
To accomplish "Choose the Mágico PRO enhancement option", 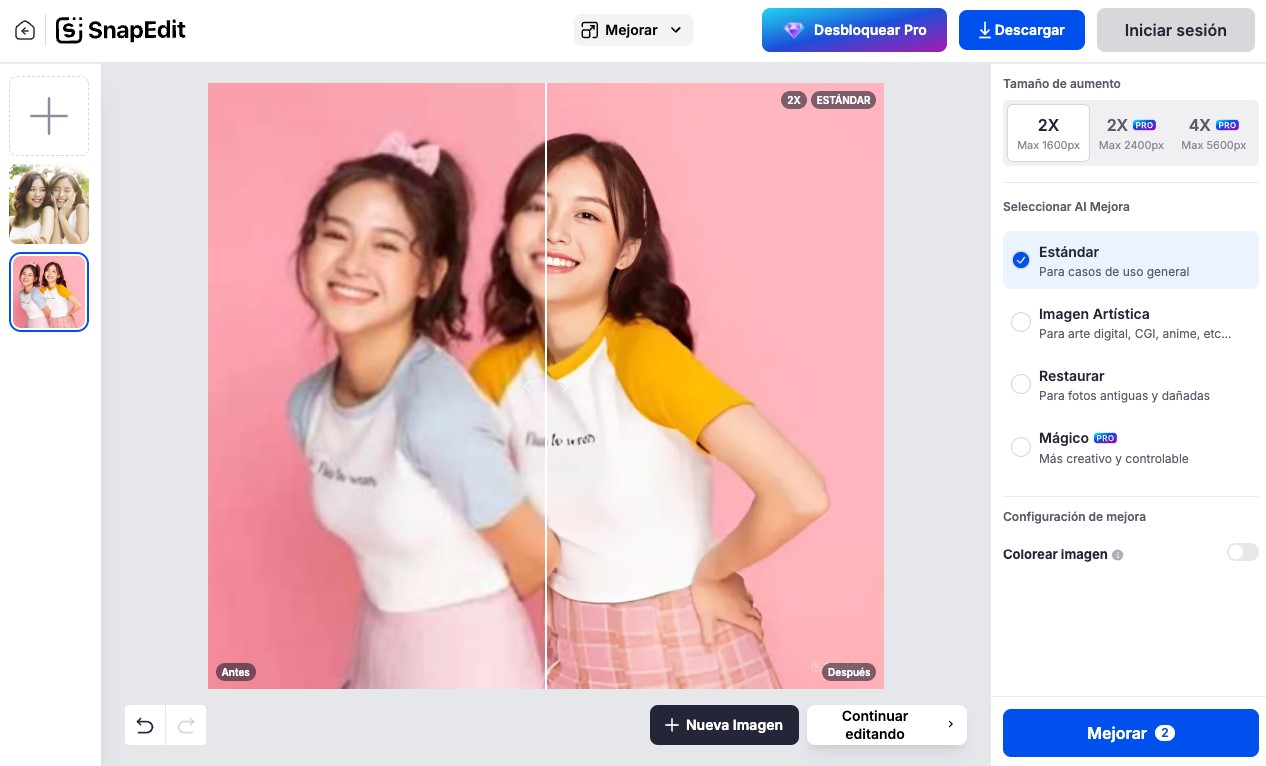I will (x=1130, y=448).
